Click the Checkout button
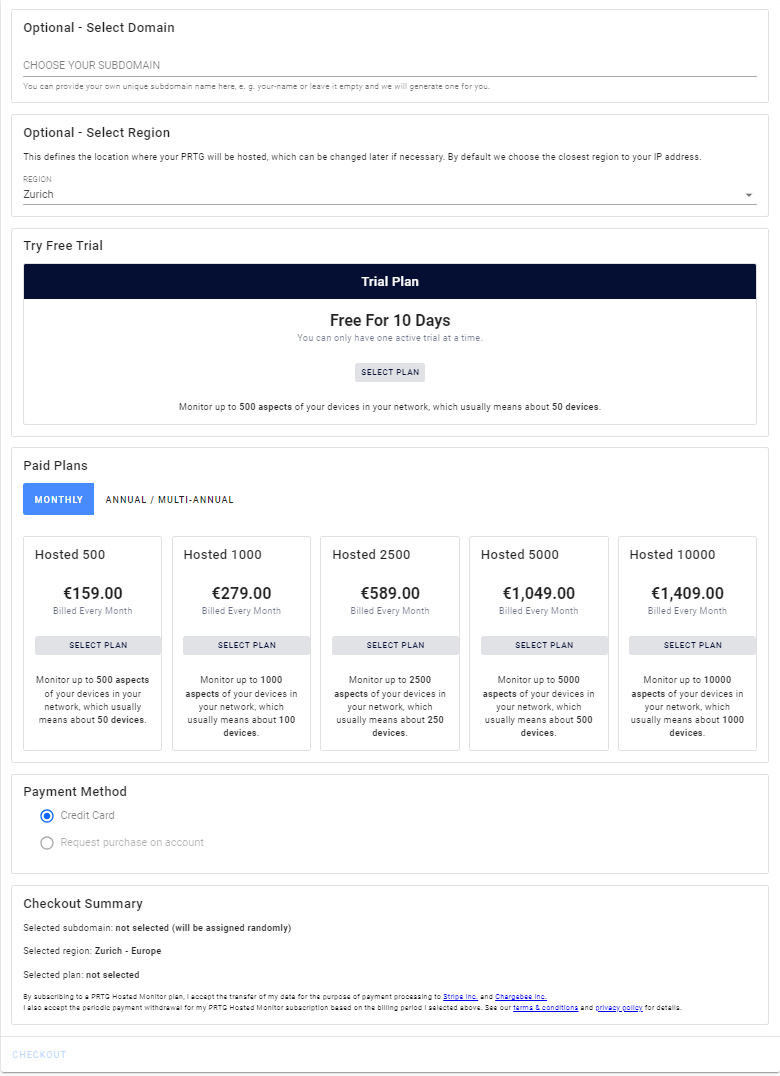This screenshot has height=1076, width=780. pyautogui.click(x=39, y=1055)
